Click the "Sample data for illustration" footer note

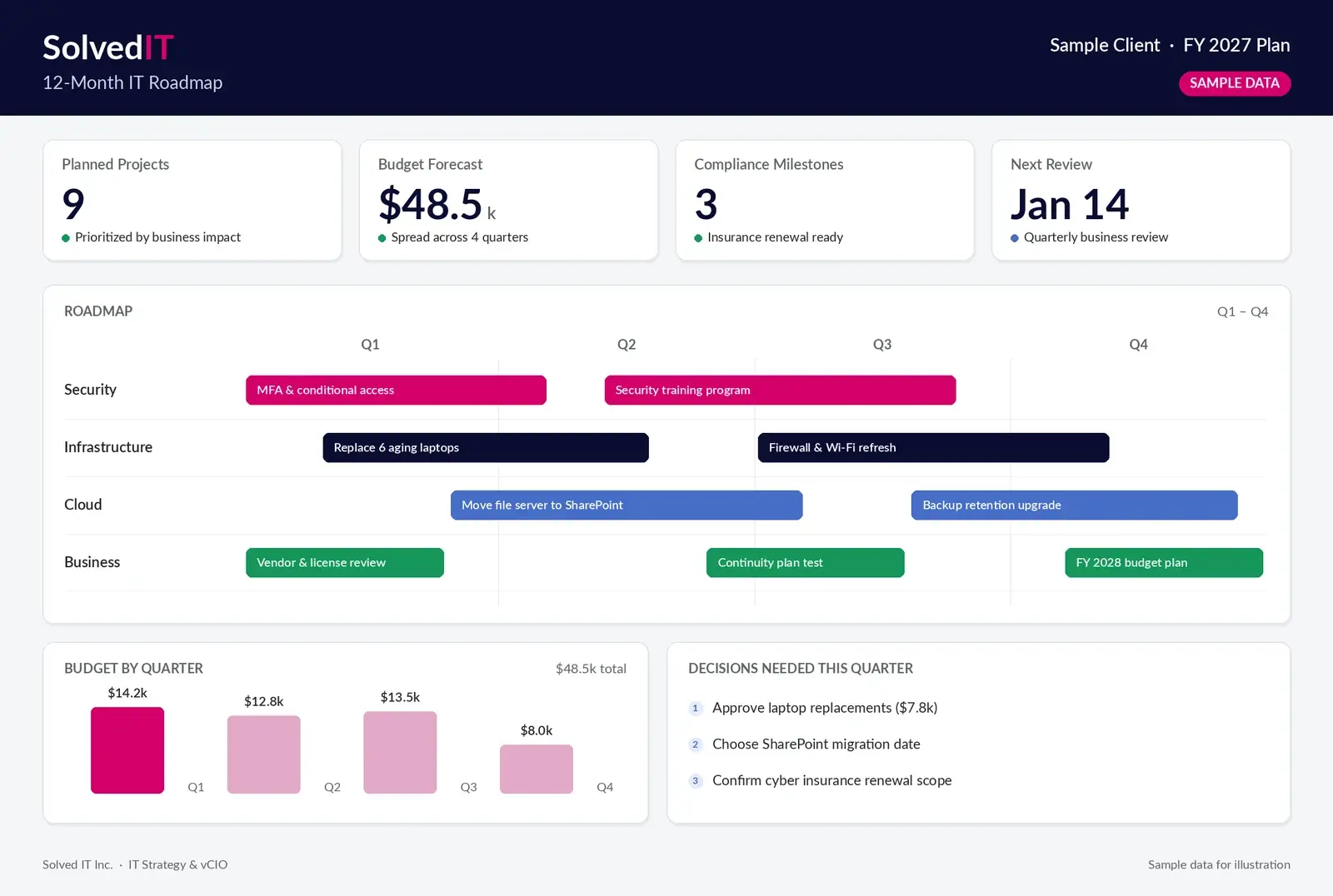pyautogui.click(x=1219, y=864)
